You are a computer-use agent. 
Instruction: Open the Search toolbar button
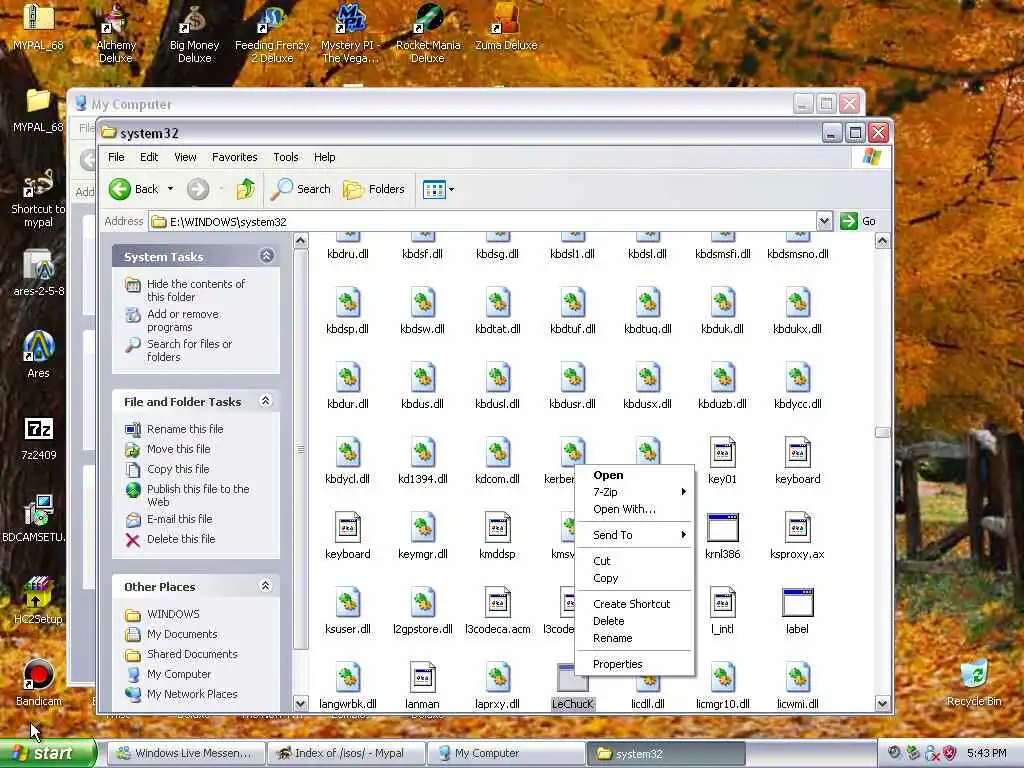pos(301,189)
